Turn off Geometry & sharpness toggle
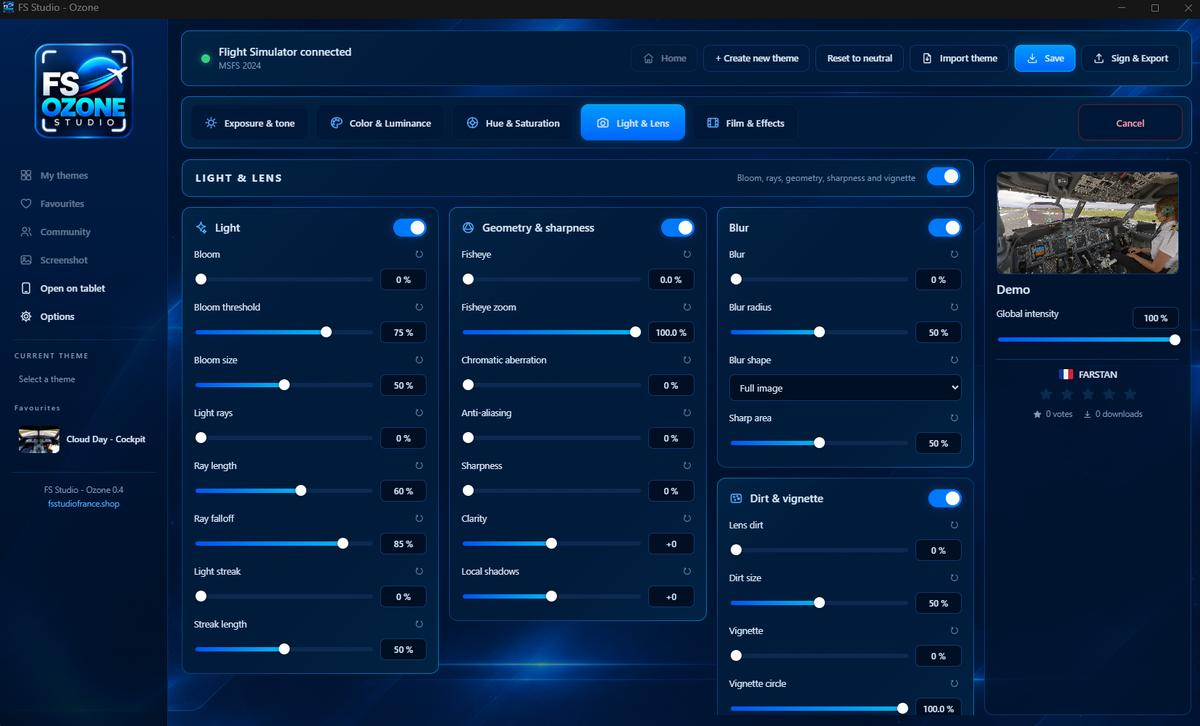1200x726 pixels. [x=677, y=228]
